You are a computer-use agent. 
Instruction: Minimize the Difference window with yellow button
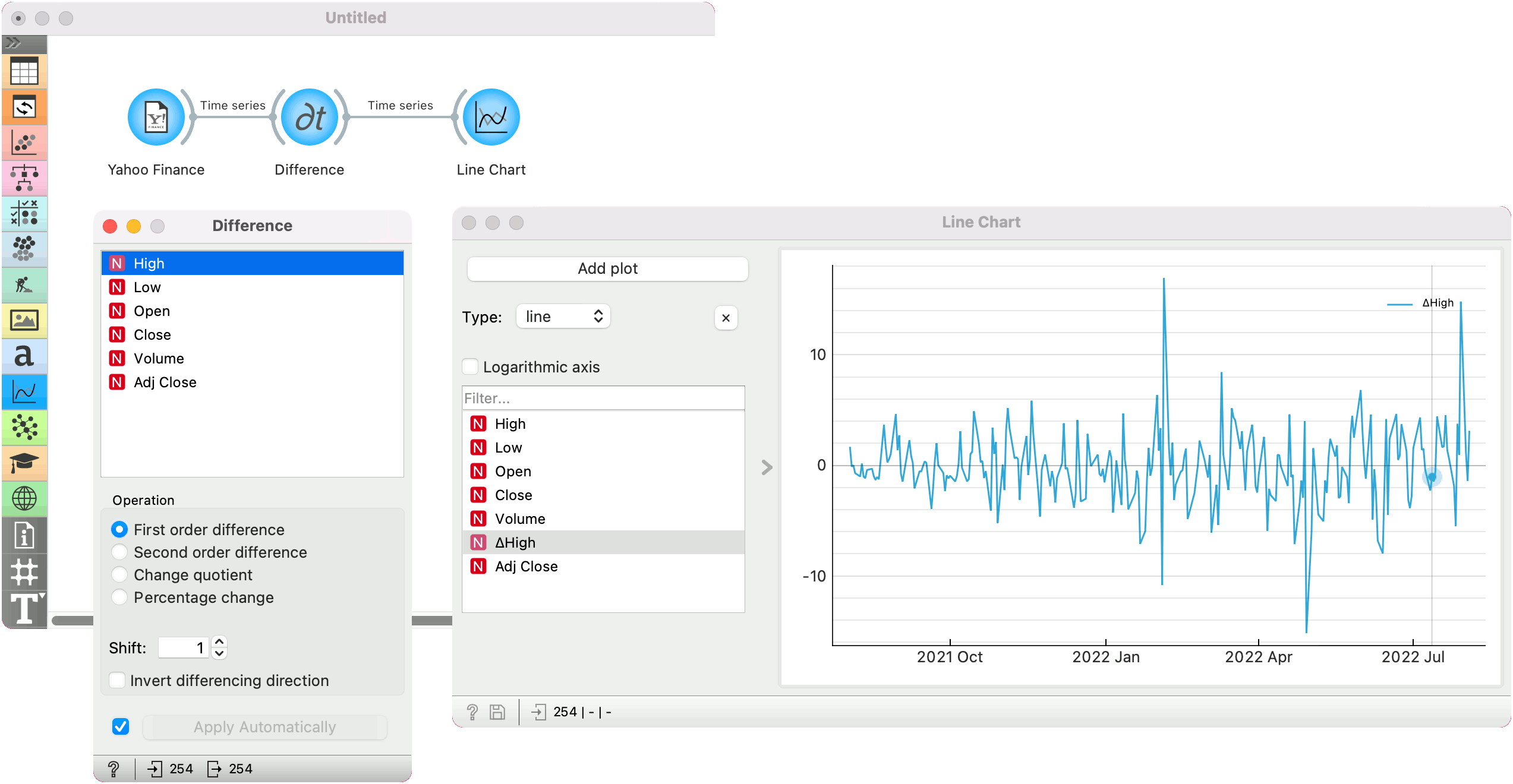click(x=134, y=226)
